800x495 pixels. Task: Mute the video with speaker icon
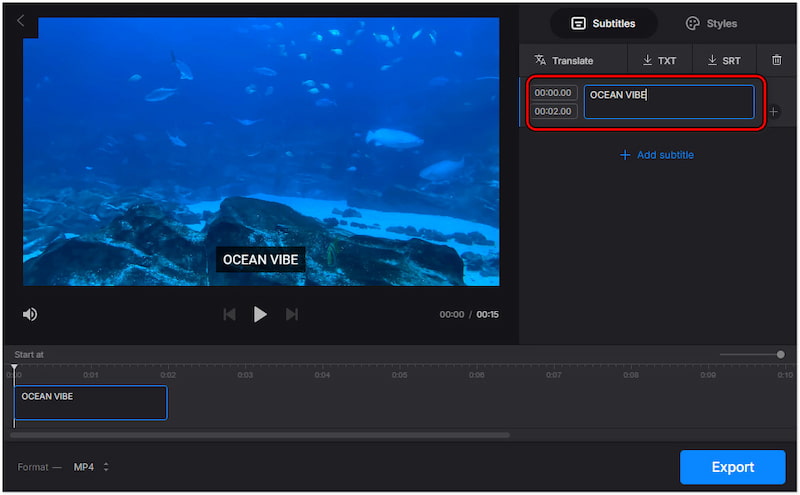30,314
